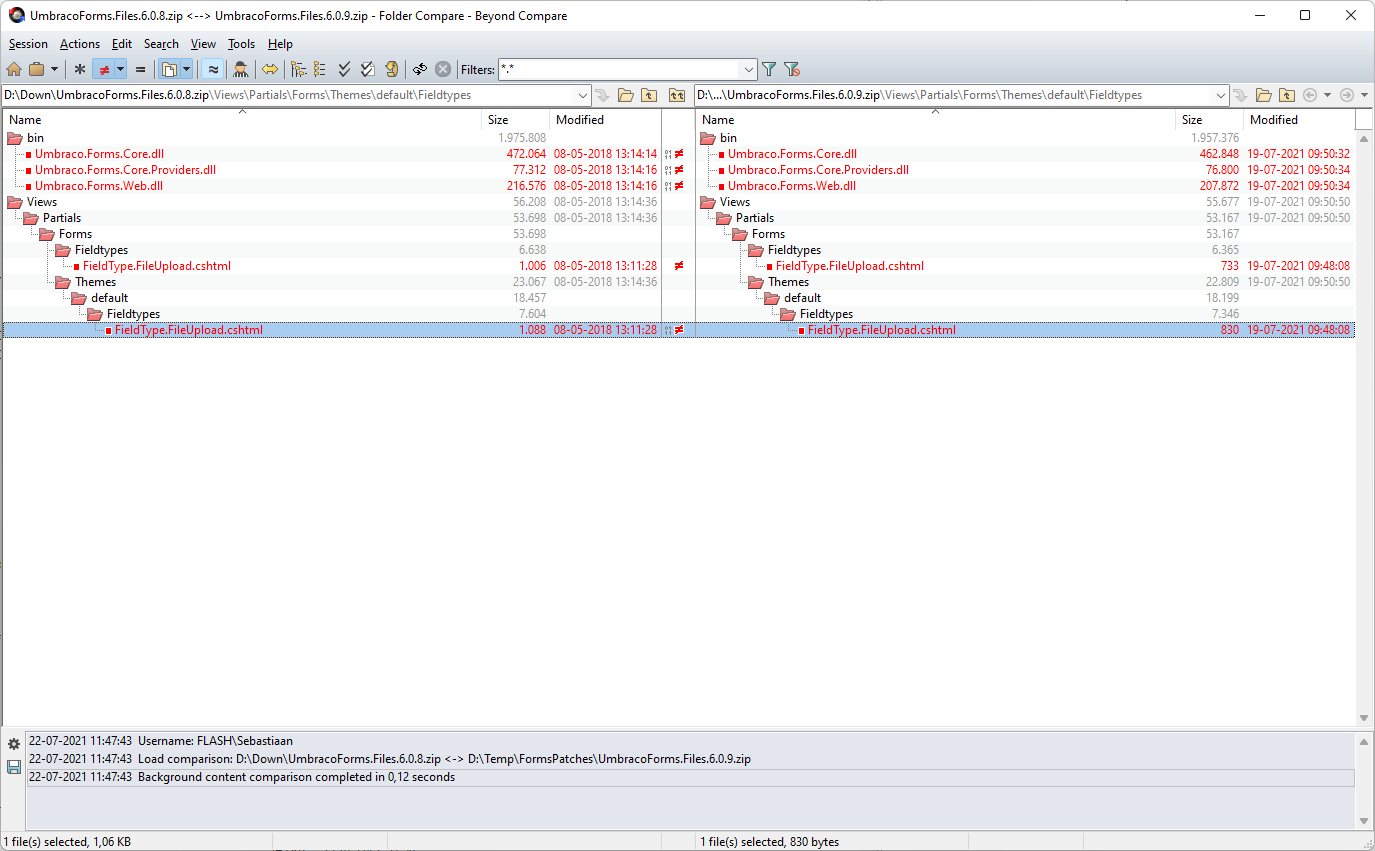
Task: Click the Refresh selection icon
Action: 392,69
